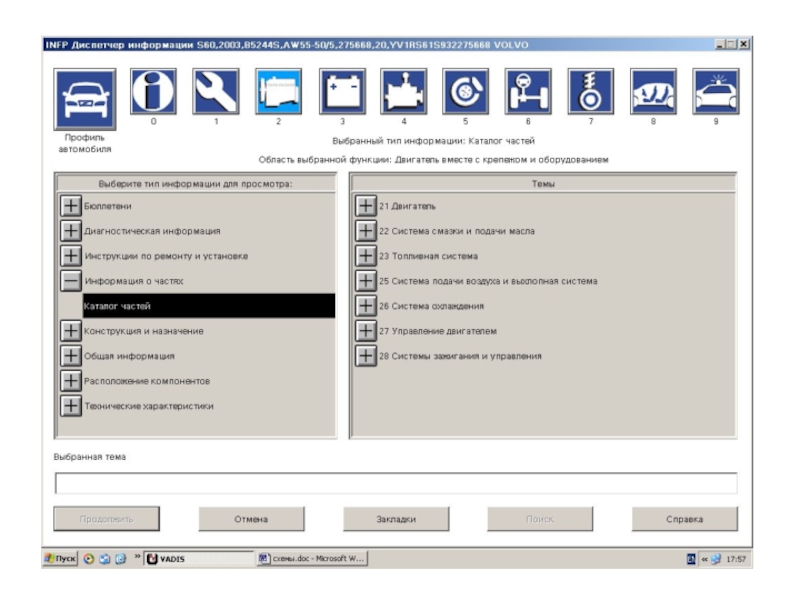Open Справка help
The height and width of the screenshot is (600, 800).
[x=685, y=519]
